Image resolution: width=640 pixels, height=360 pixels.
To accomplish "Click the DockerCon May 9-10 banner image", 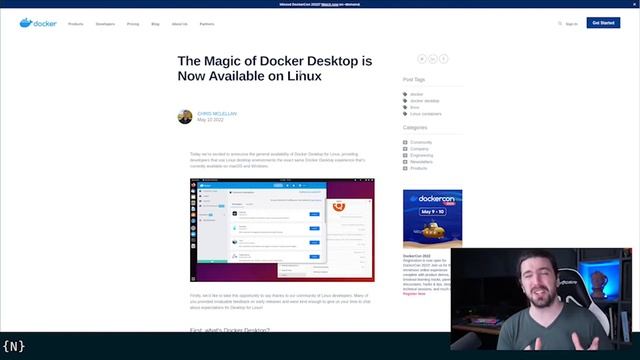I will click(433, 219).
